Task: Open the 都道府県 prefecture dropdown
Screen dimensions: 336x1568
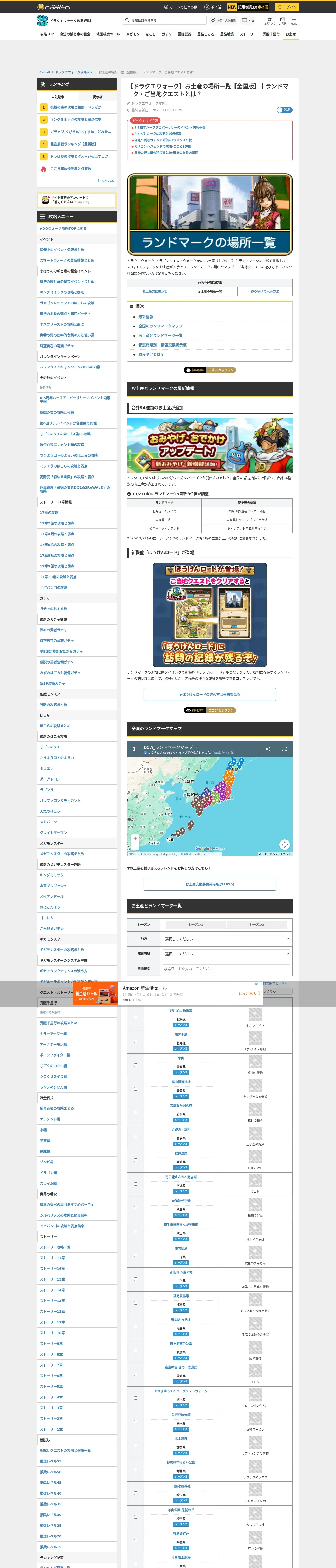Action: [226, 954]
